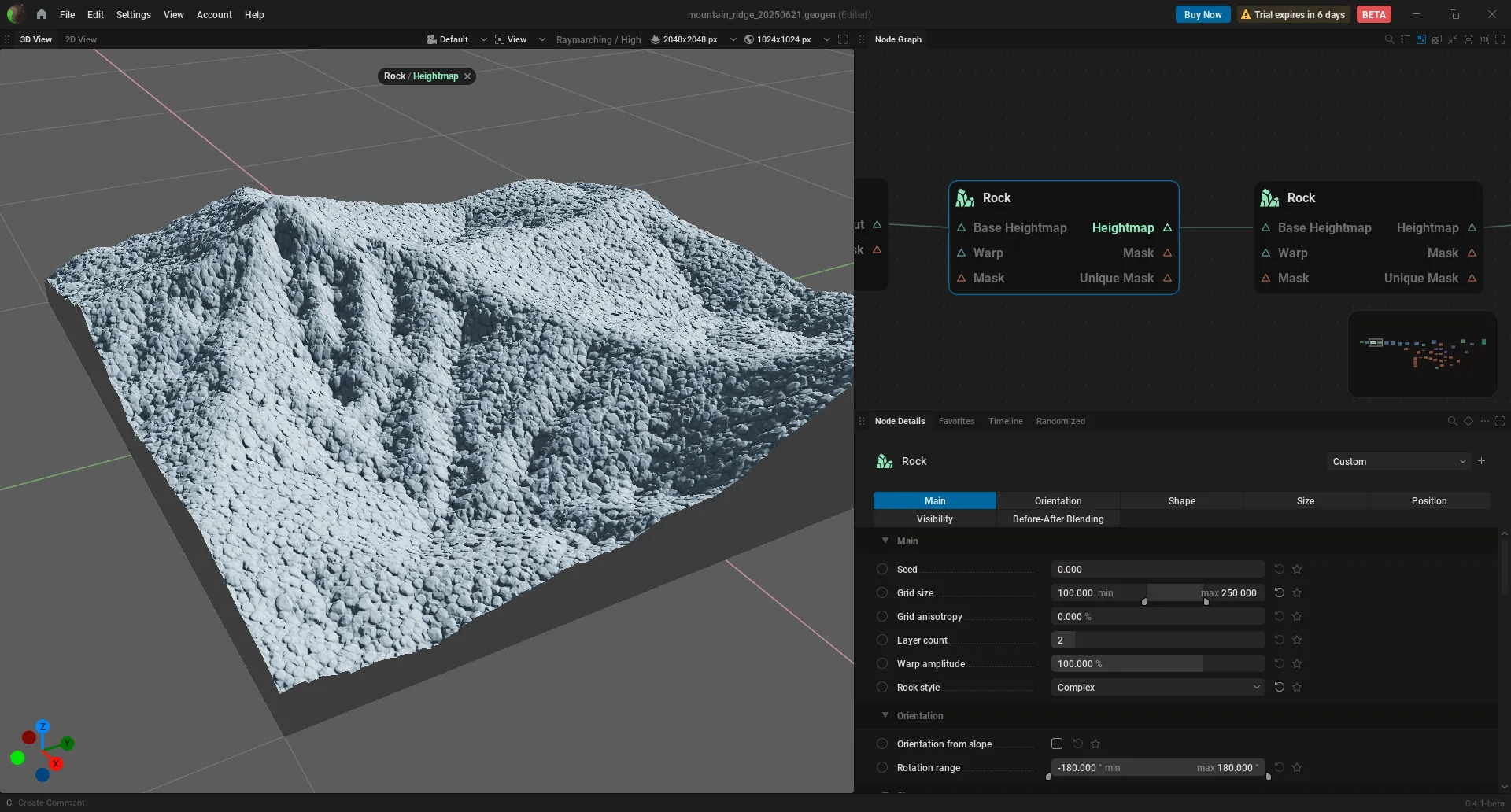Reset the Rock style parameter

click(x=1279, y=687)
